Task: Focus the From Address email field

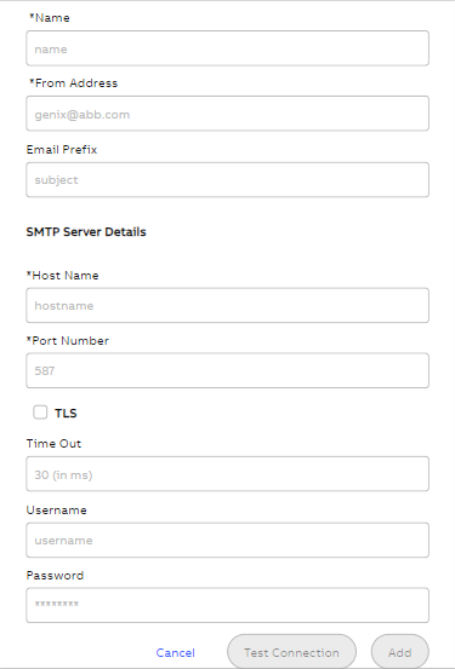Action: click(228, 113)
